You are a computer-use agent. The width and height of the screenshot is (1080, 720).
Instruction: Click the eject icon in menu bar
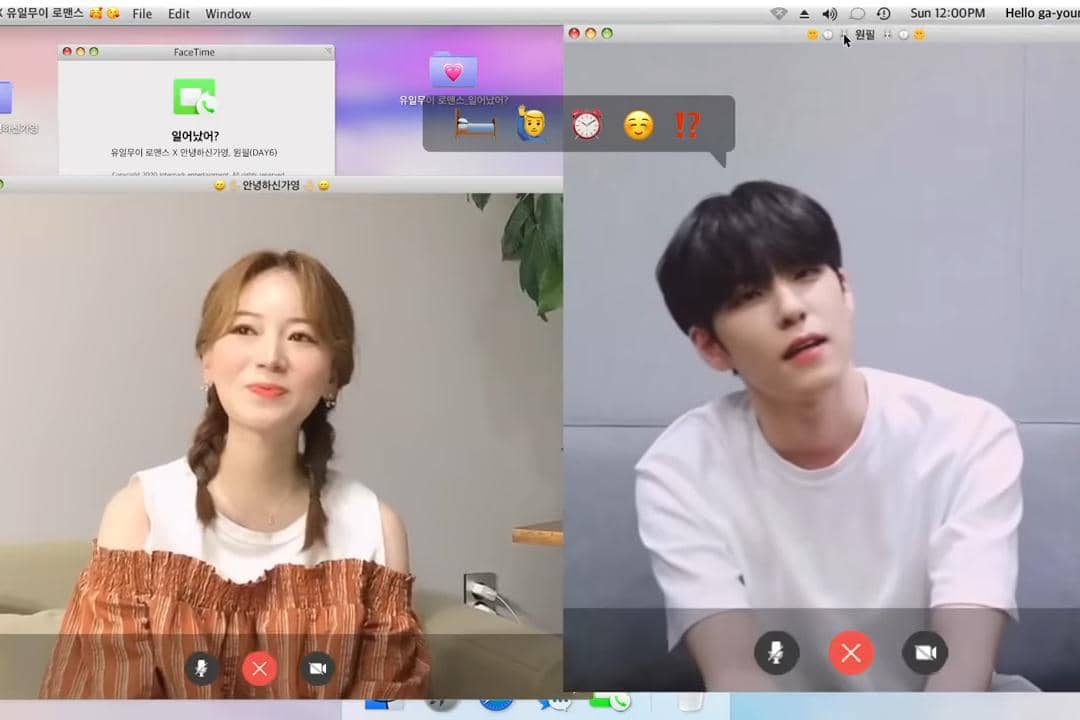(804, 14)
